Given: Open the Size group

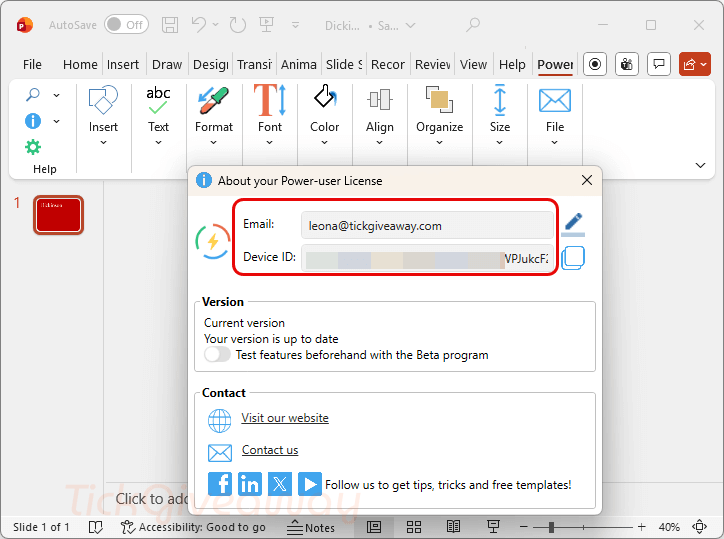Looking at the screenshot, I should tap(500, 115).
